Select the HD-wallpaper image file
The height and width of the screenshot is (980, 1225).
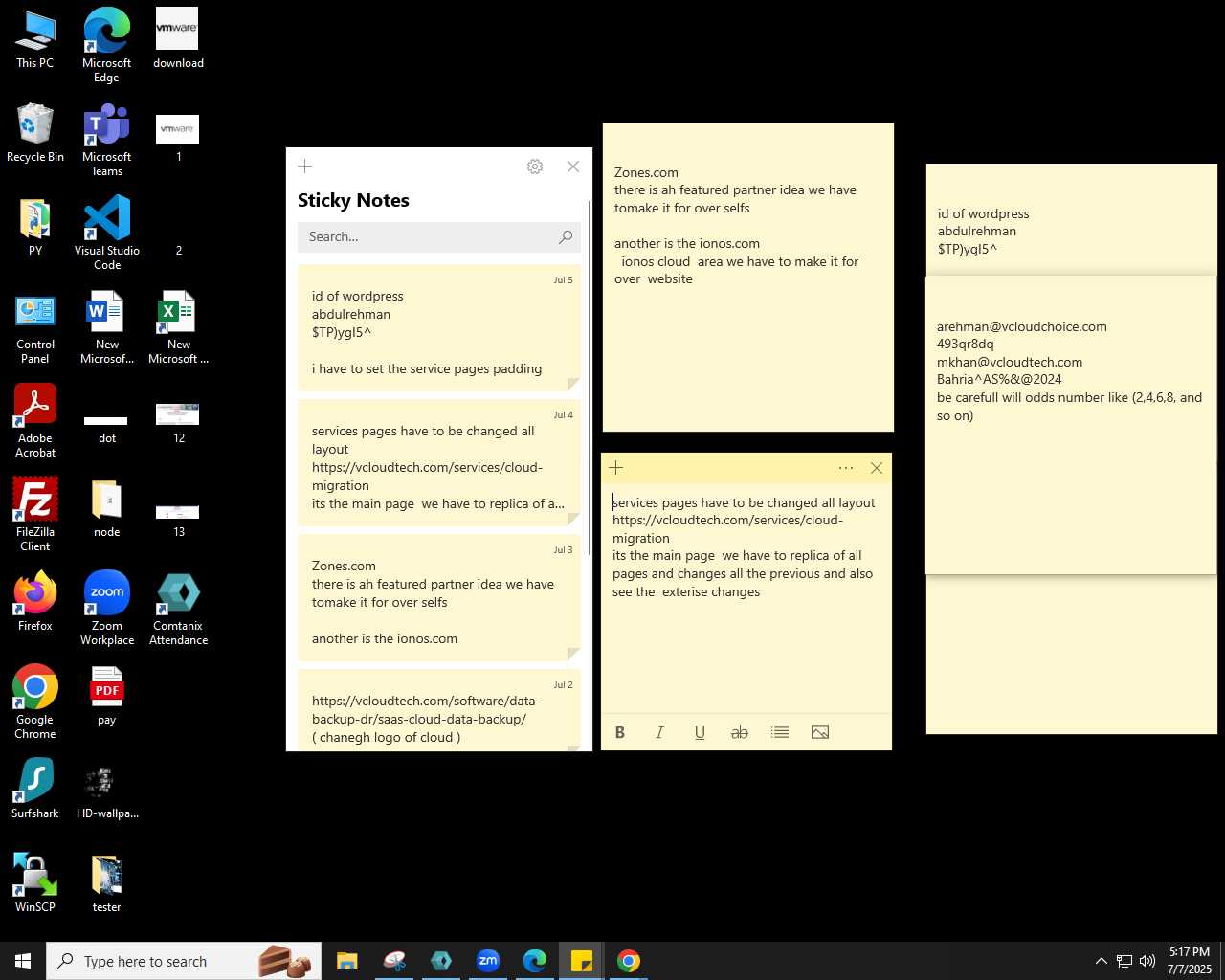(x=107, y=791)
